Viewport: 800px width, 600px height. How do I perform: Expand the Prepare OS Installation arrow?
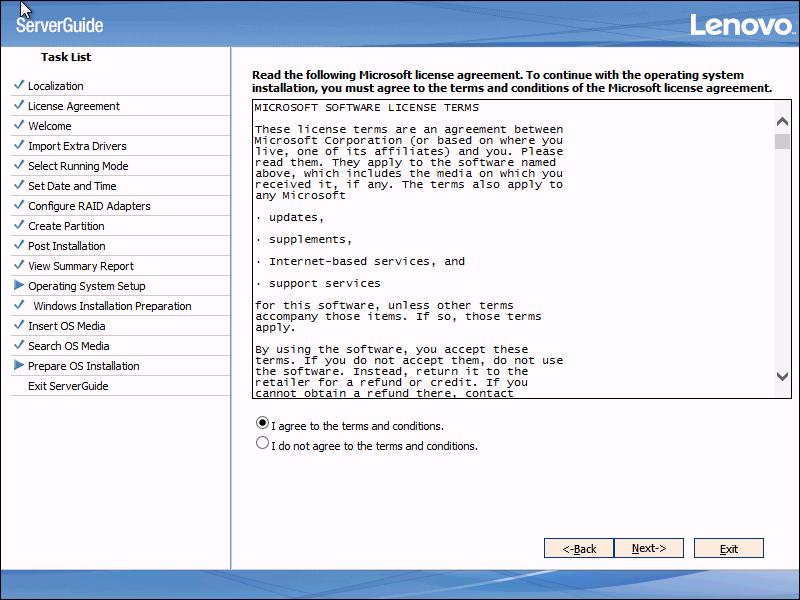point(17,366)
